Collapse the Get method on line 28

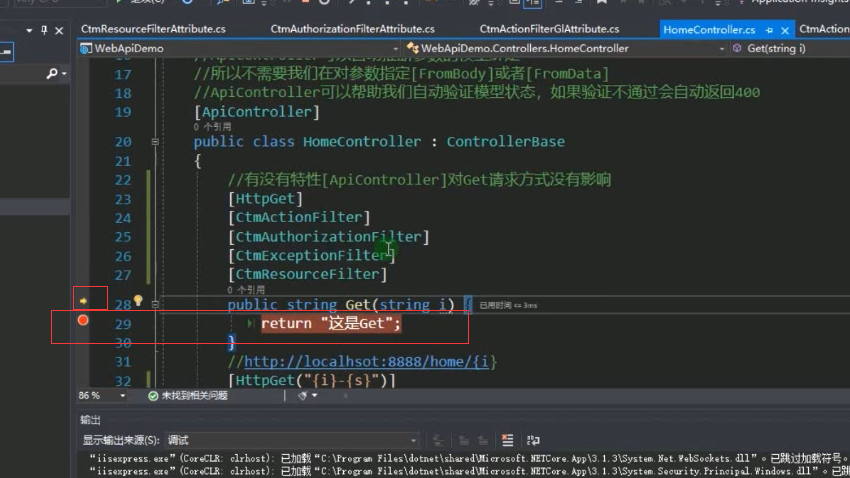click(x=155, y=305)
